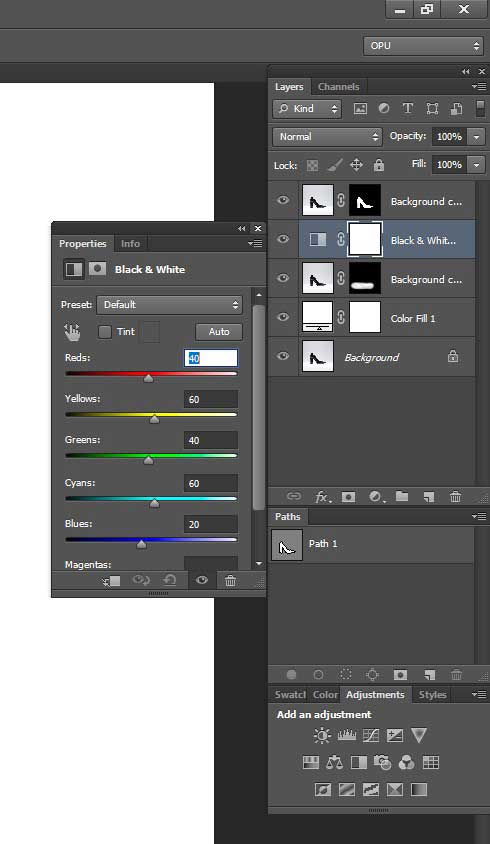Create new fill or adjustment layer icon
Screen dimensions: 490x844
click(x=376, y=497)
